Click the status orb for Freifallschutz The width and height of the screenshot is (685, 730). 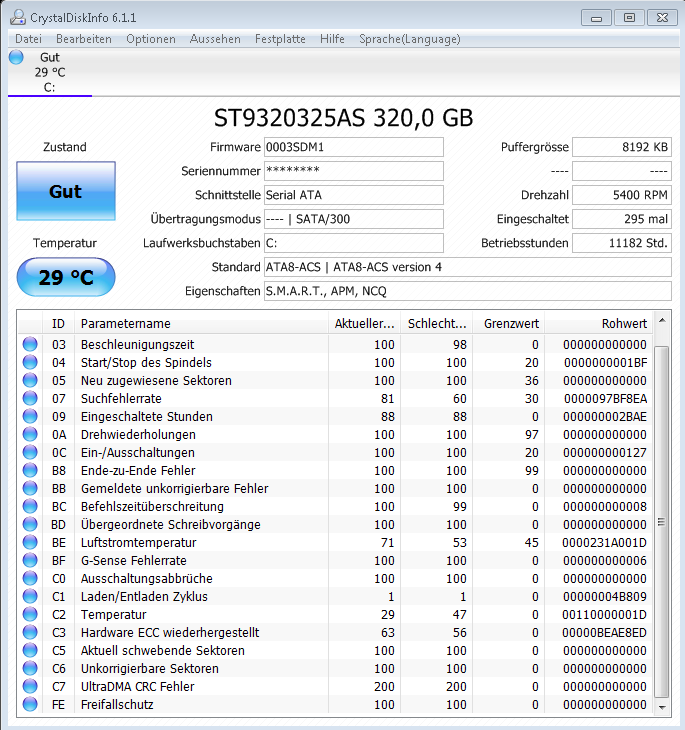(x=30, y=704)
